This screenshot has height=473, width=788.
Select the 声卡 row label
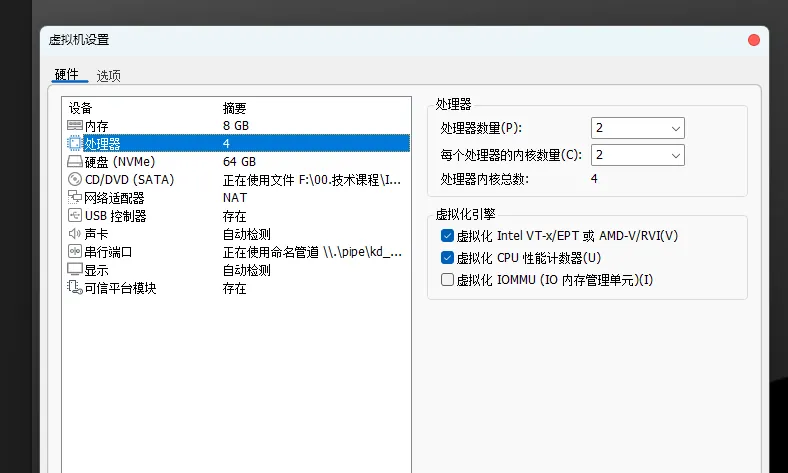click(96, 234)
